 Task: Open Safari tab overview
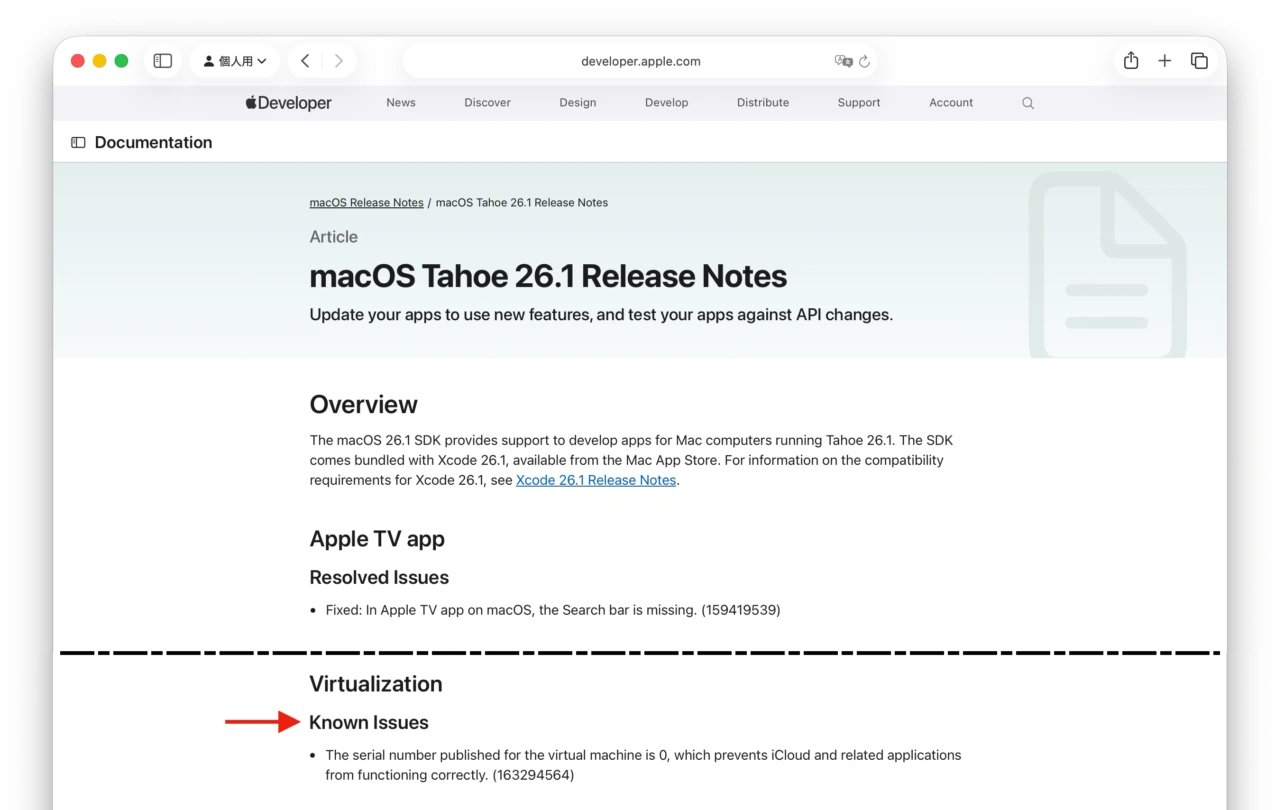pyautogui.click(x=1199, y=60)
